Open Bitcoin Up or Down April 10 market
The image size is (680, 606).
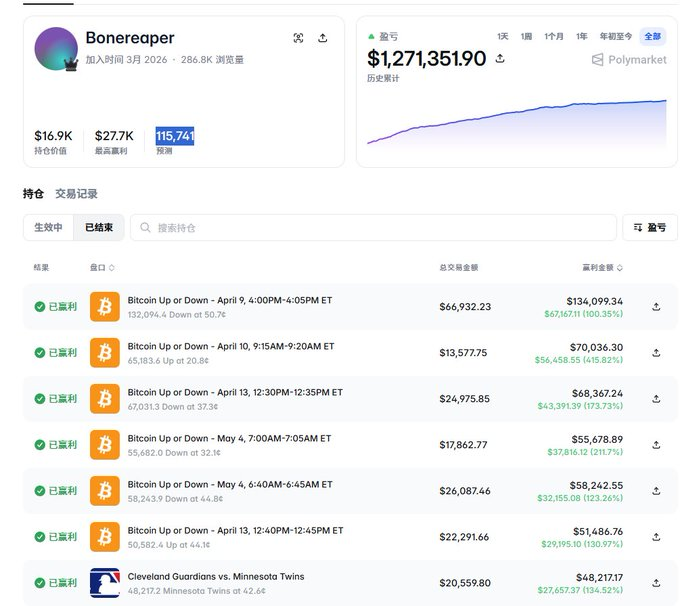tap(231, 346)
